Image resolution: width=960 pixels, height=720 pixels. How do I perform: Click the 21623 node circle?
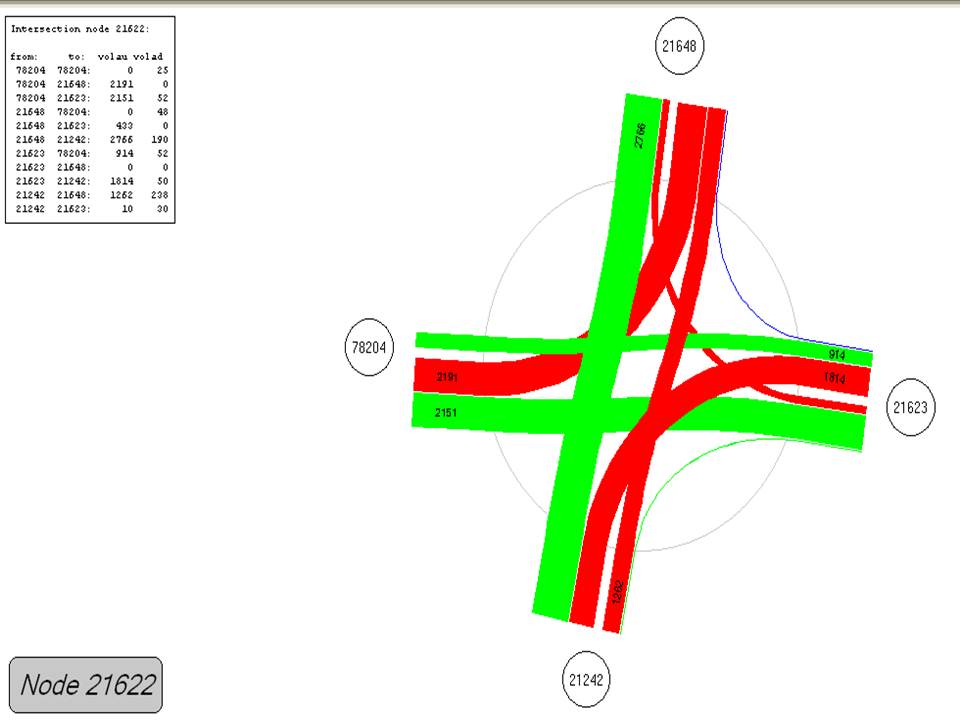[x=911, y=408]
